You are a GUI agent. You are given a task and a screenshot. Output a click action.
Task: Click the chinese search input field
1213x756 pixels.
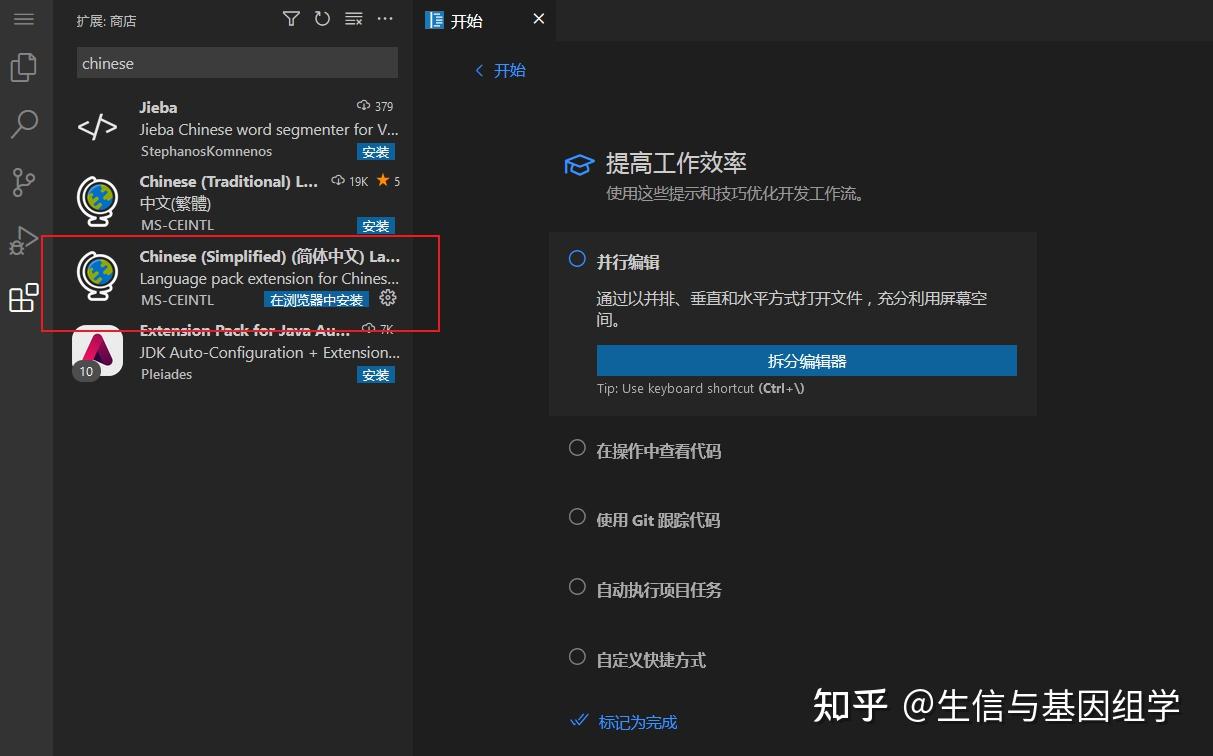236,63
